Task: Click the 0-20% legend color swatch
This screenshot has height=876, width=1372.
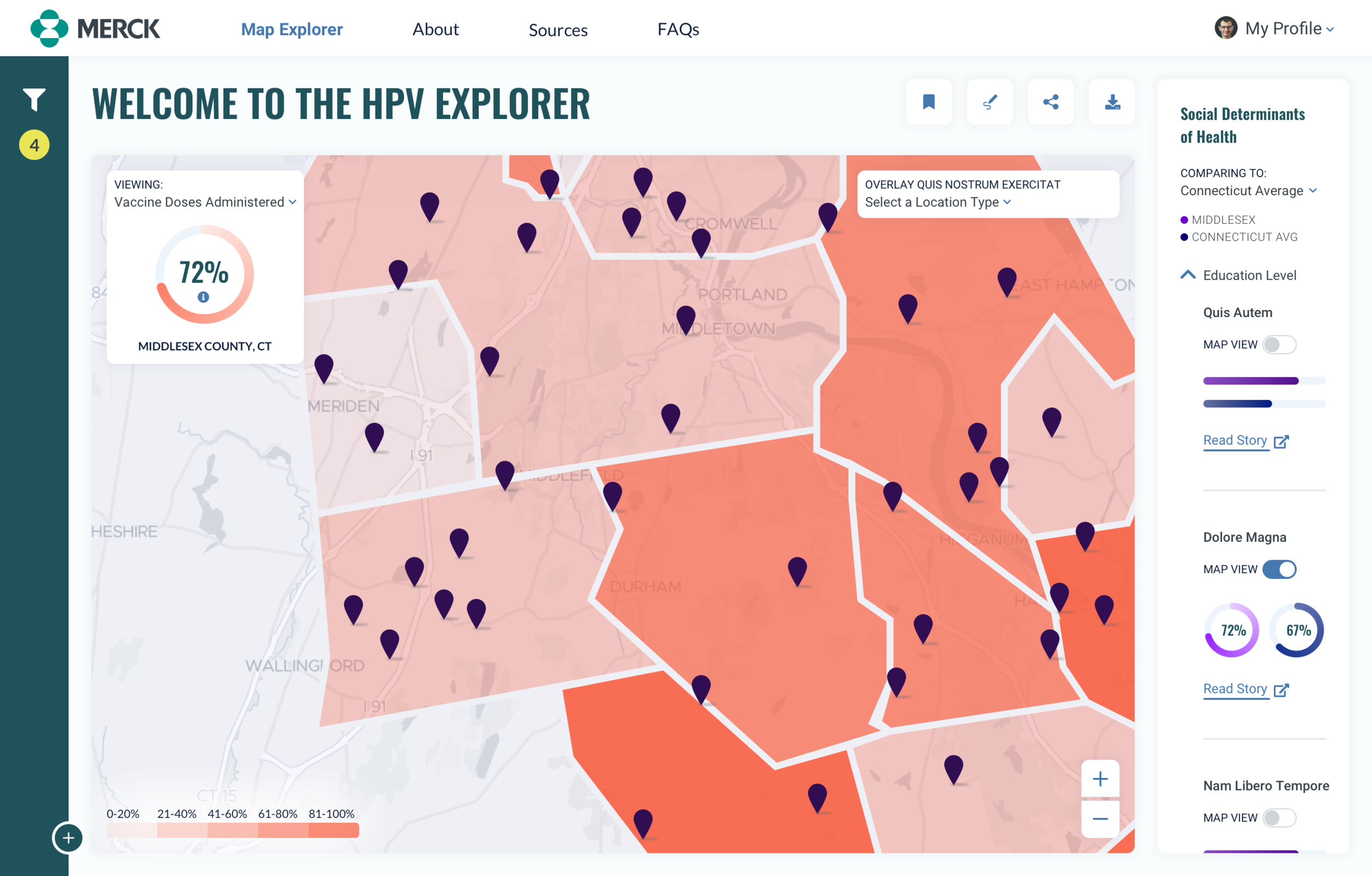Action: click(x=132, y=830)
